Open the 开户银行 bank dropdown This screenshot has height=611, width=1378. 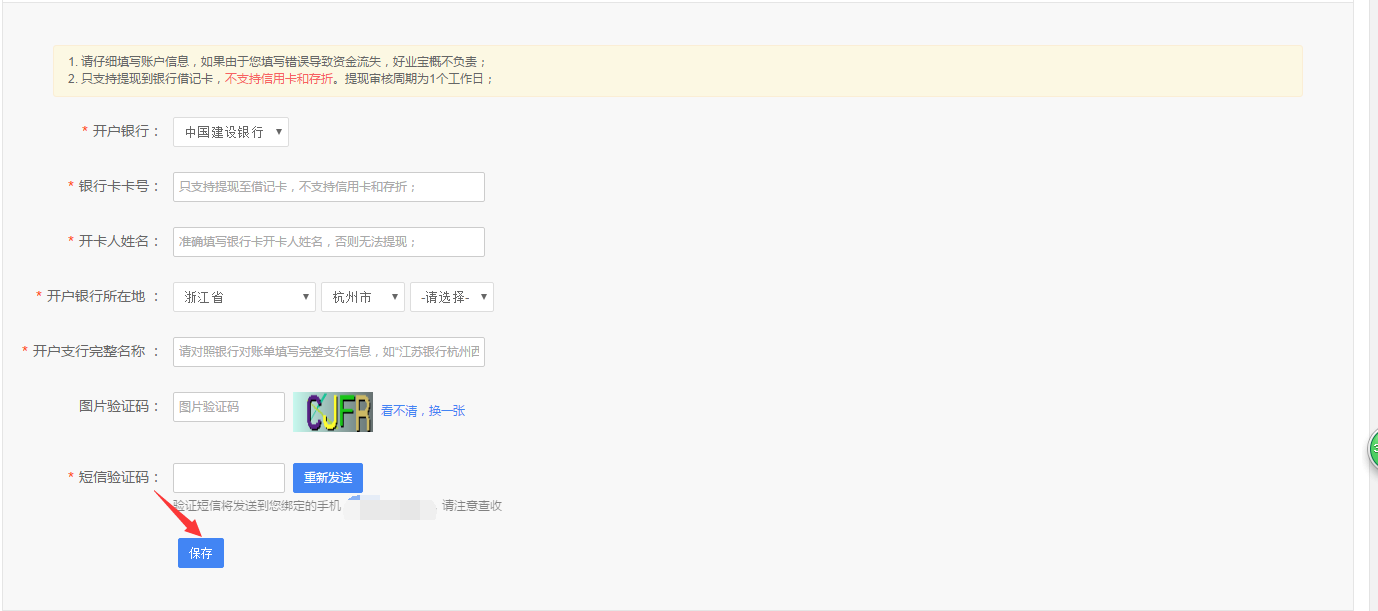coord(231,132)
